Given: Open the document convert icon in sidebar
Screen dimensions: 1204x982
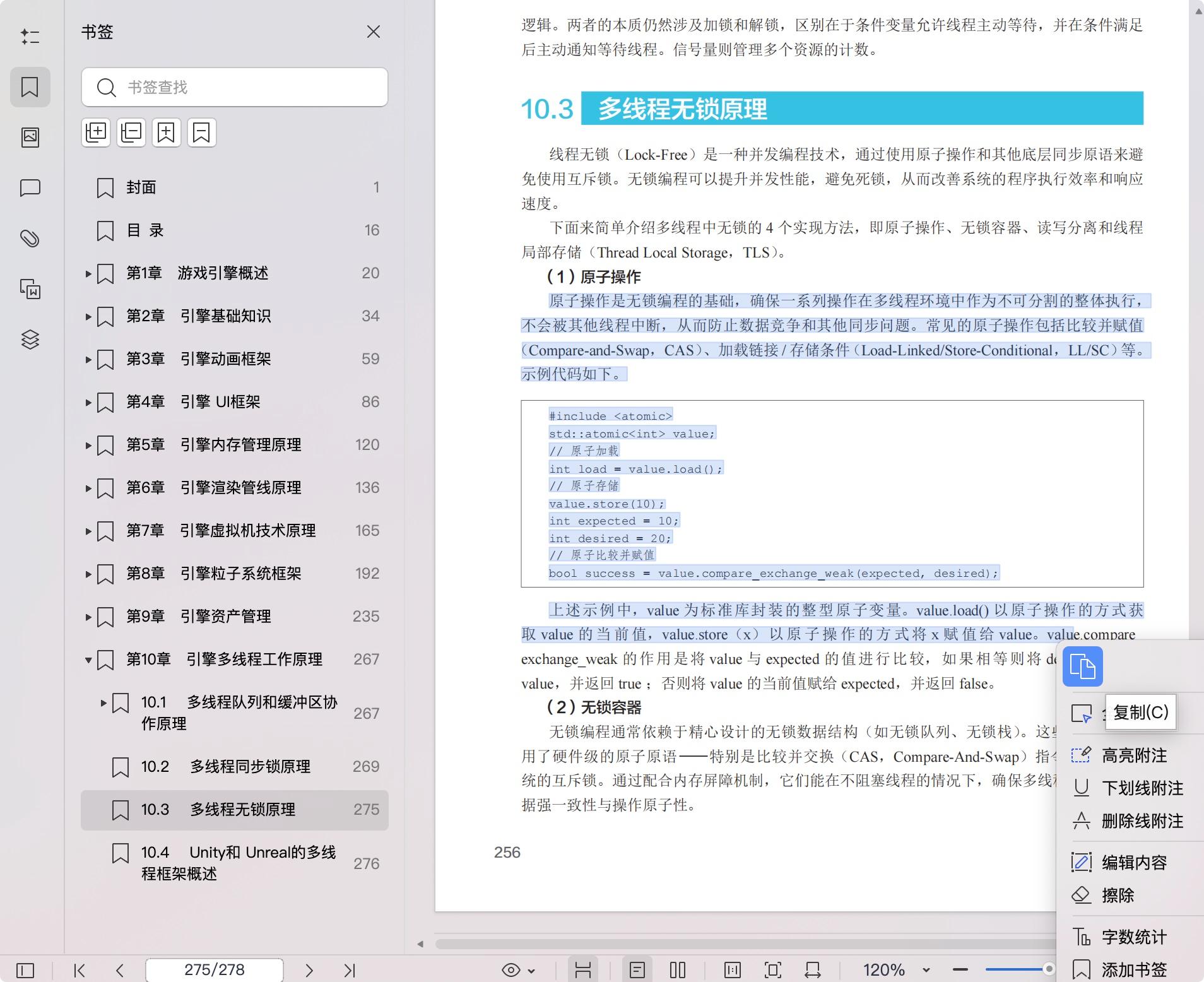Looking at the screenshot, I should pos(30,289).
